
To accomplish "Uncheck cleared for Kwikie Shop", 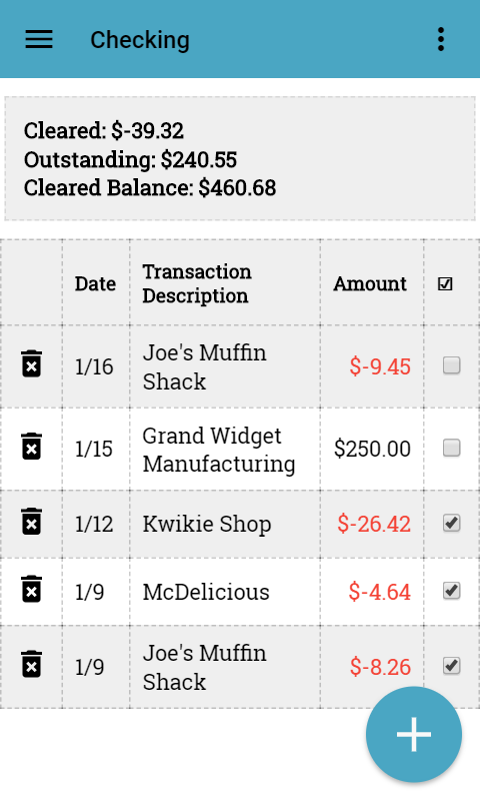I will point(451,523).
